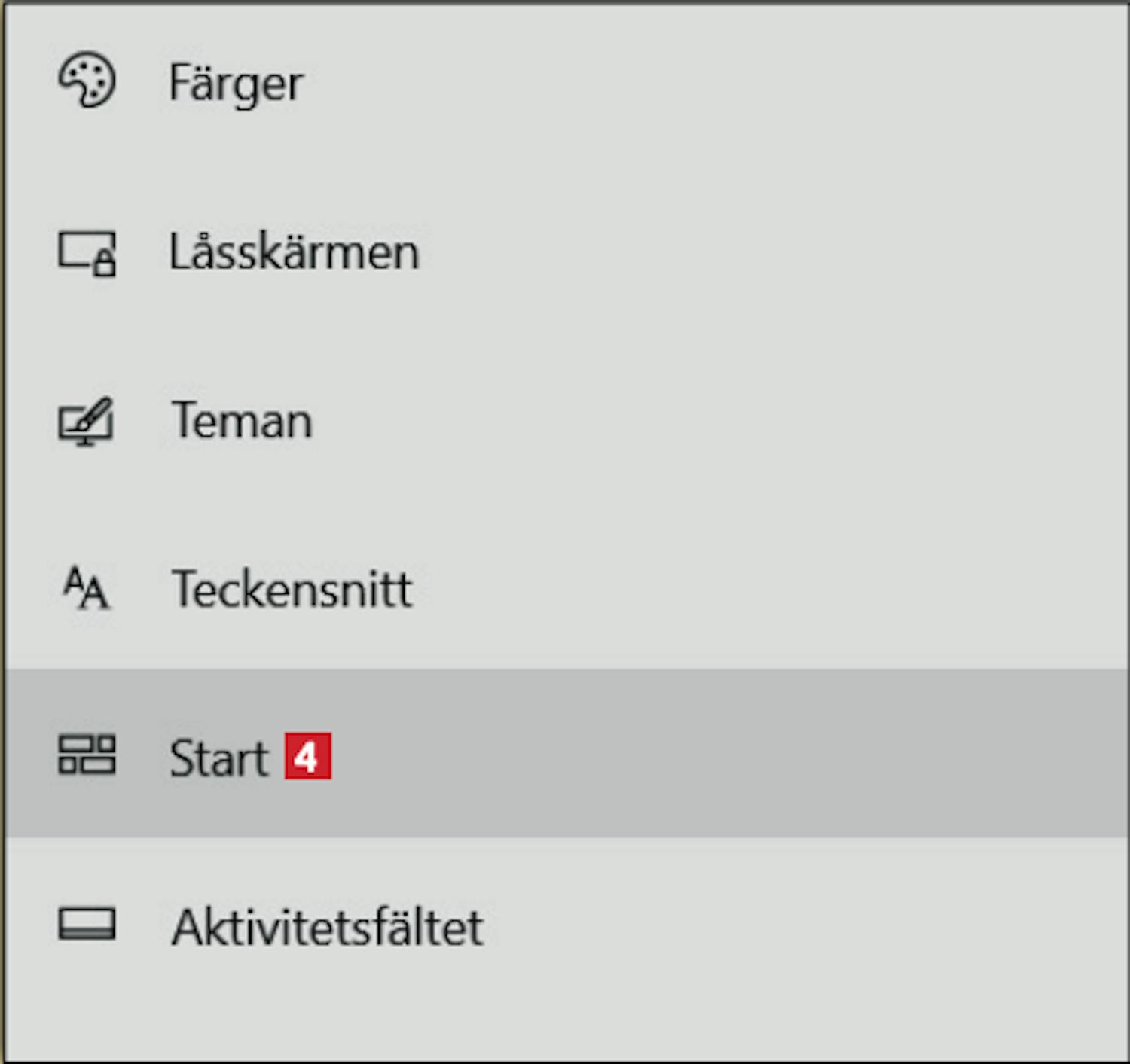Click the monitor-with-padlock lock screen icon

(x=87, y=252)
